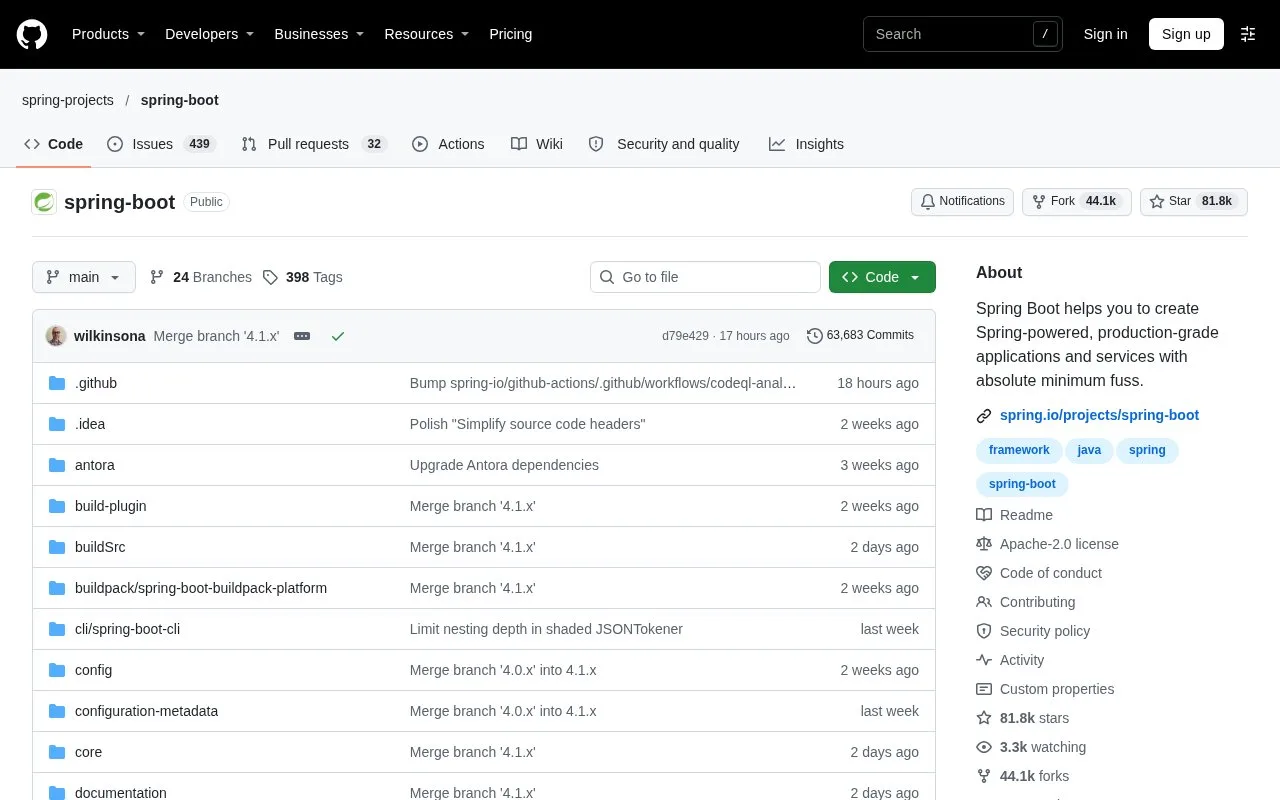
Task: Click the Go to file input
Action: coord(705,277)
